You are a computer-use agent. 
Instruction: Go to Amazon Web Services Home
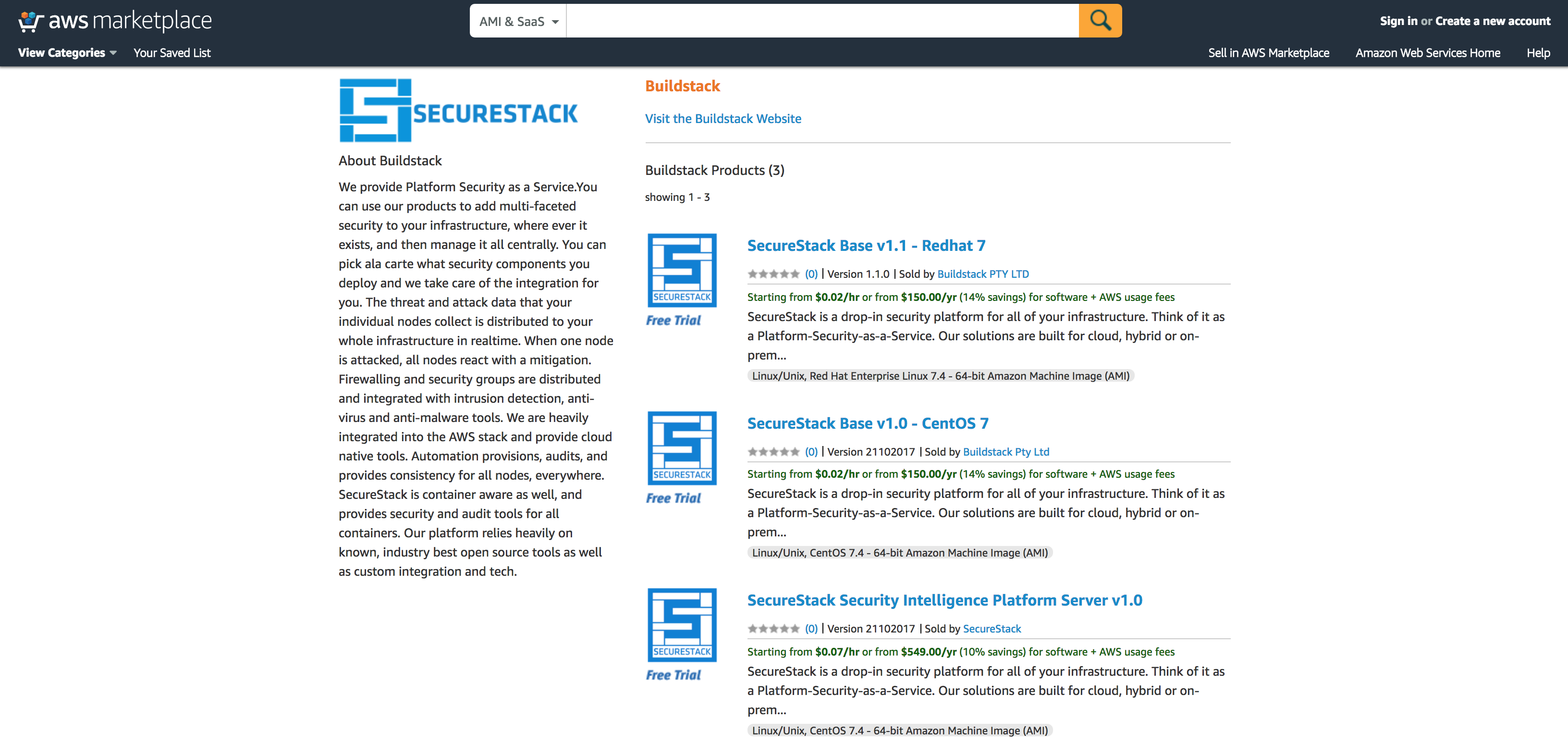coord(1427,52)
